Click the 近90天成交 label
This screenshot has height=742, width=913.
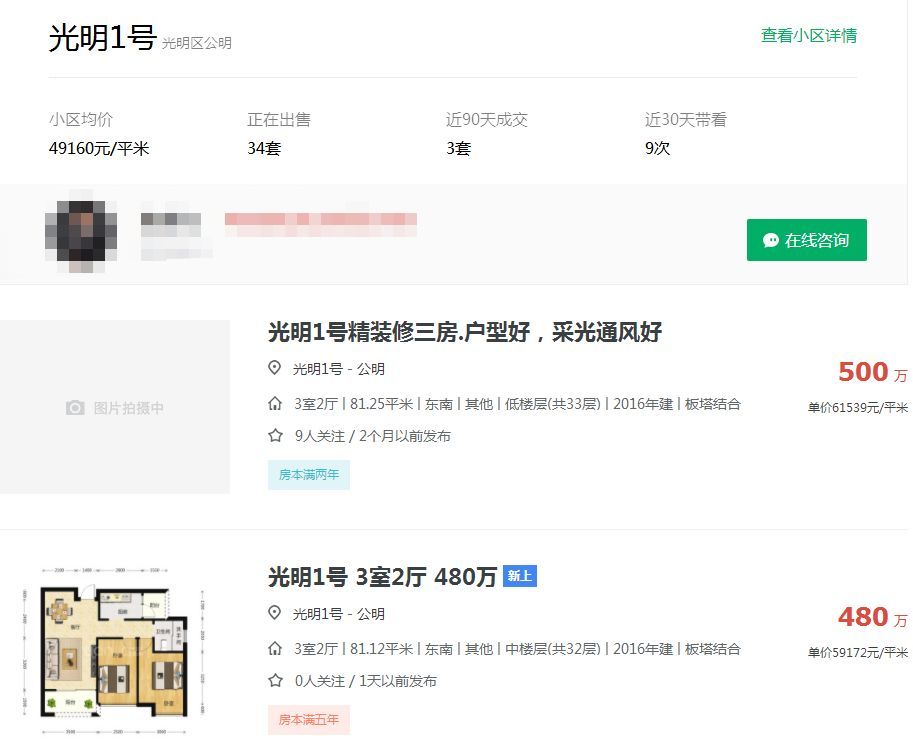(x=487, y=119)
